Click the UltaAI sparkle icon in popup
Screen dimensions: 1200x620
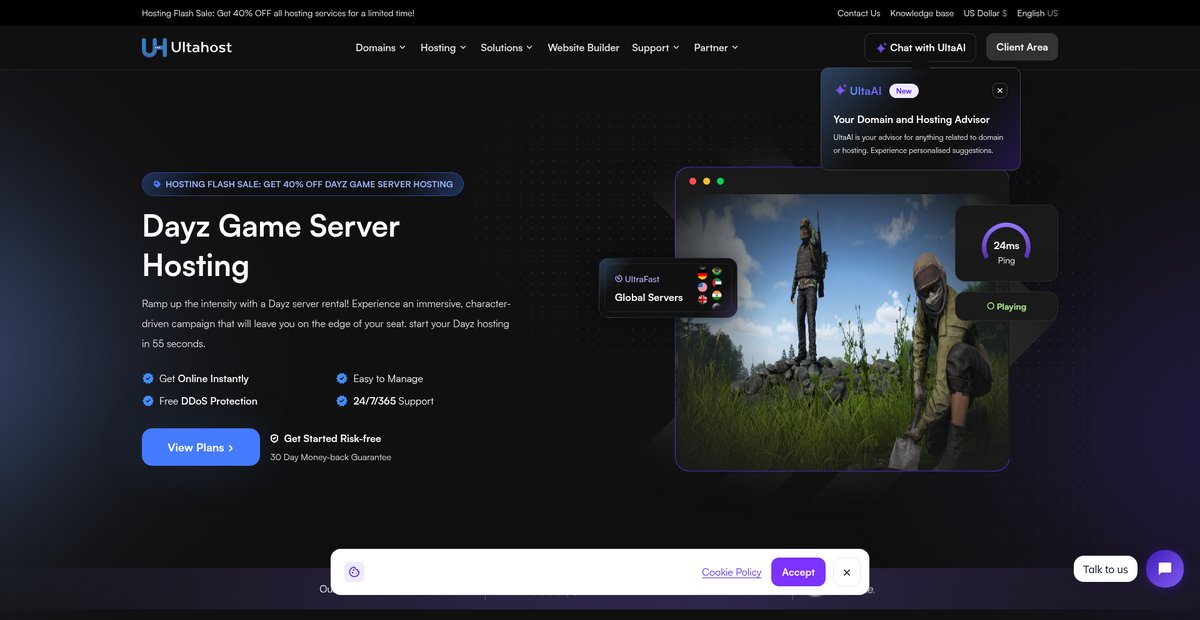pos(840,90)
